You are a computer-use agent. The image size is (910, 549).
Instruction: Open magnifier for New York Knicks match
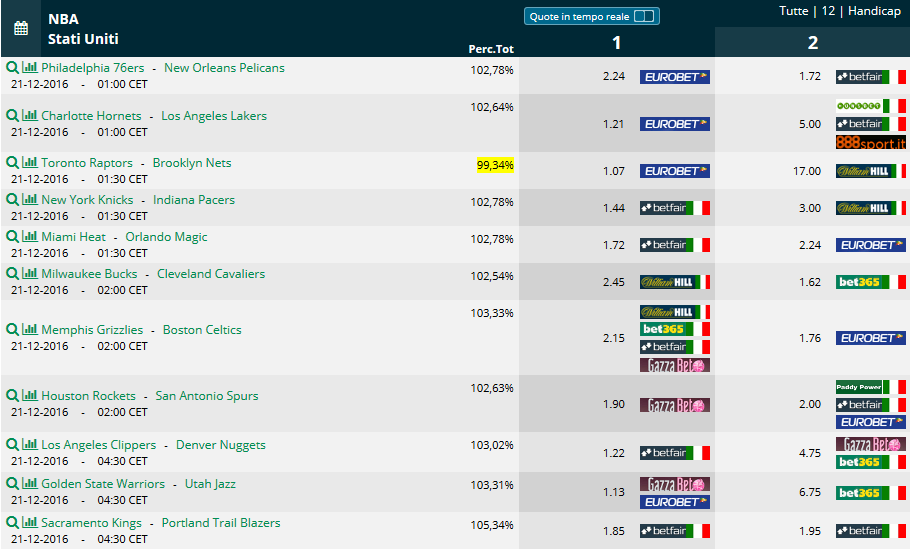[x=12, y=200]
